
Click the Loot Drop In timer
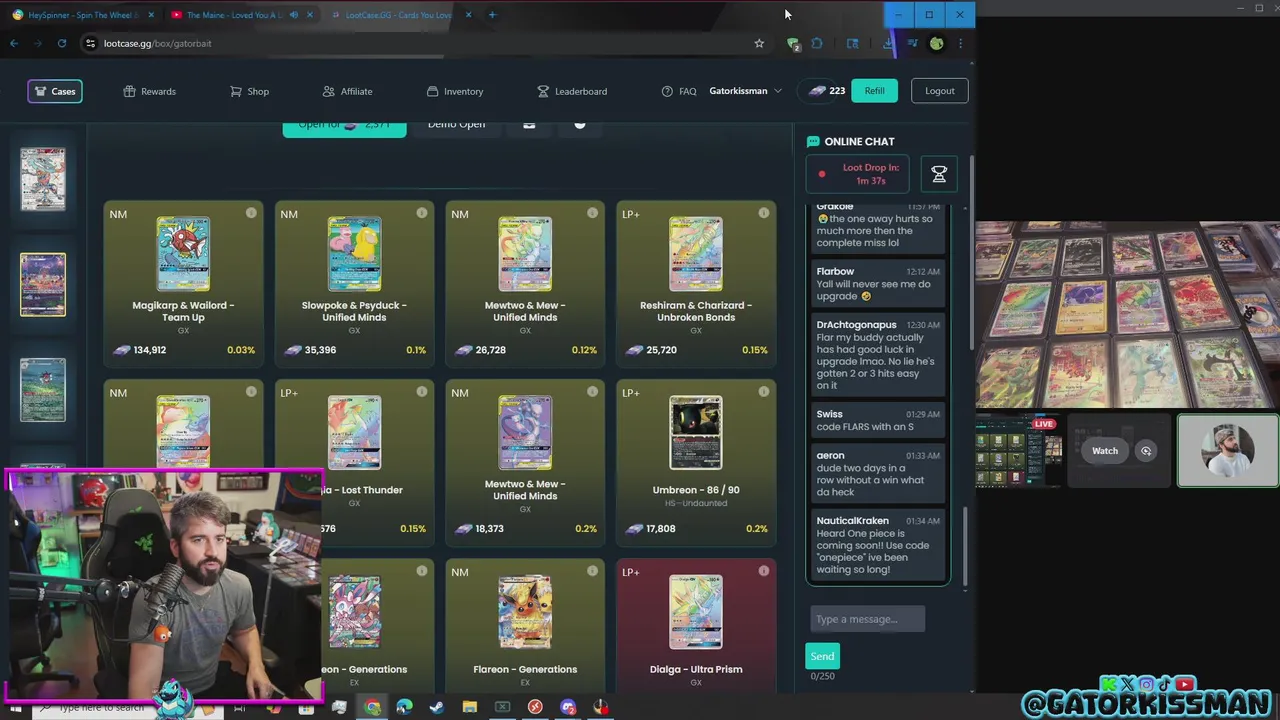pyautogui.click(x=858, y=174)
